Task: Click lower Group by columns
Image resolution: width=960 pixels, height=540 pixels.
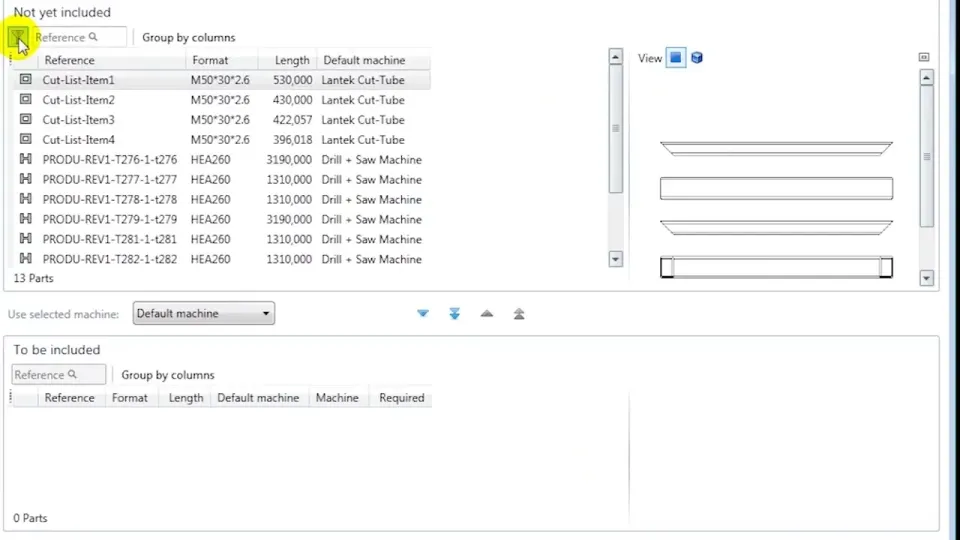Action: point(168,375)
